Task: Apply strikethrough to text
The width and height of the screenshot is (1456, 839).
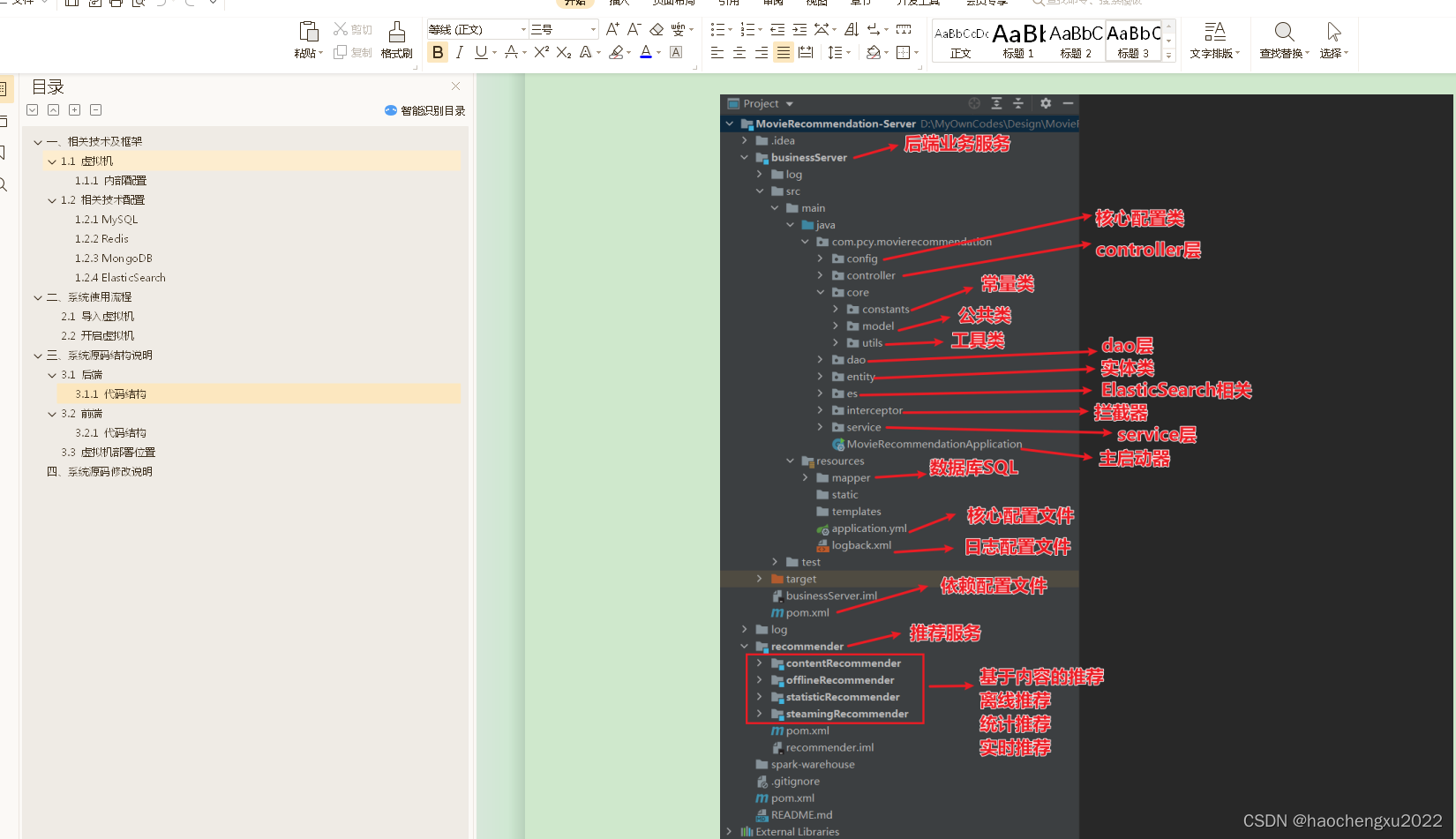Action: tap(512, 53)
